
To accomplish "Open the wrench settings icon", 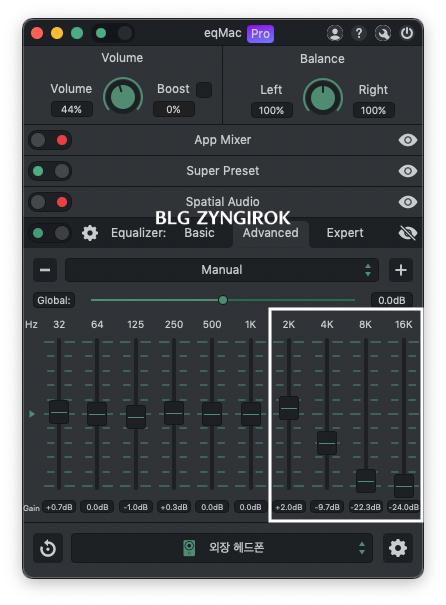I will 383,33.
